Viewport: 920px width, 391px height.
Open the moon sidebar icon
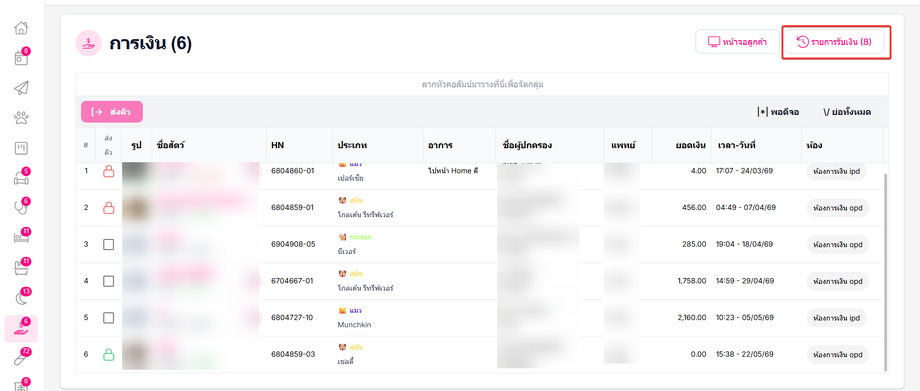point(21,298)
